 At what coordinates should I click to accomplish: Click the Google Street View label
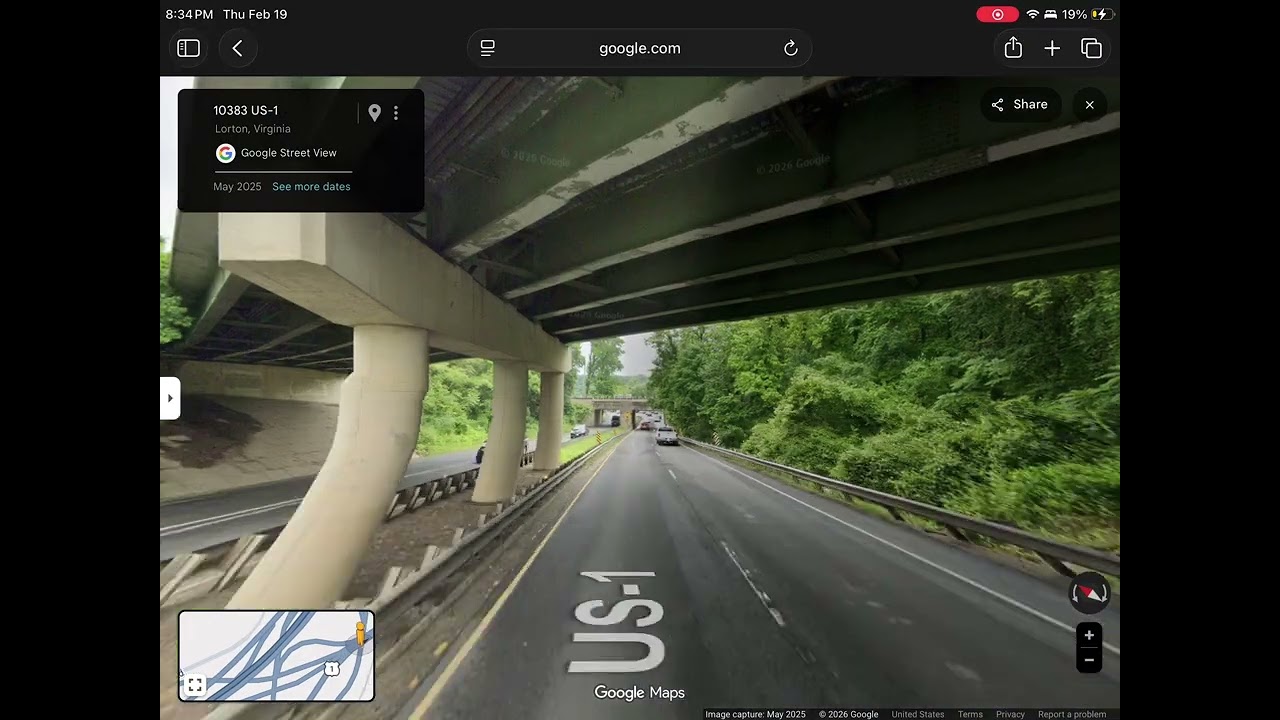288,153
